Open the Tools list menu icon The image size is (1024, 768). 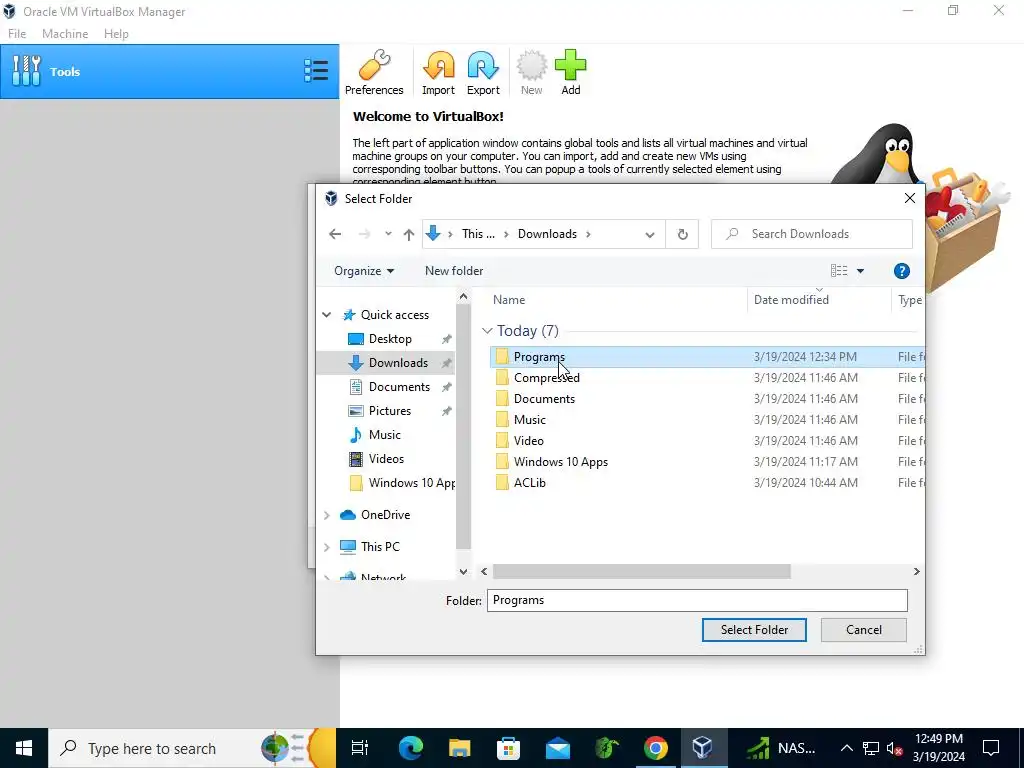pyautogui.click(x=316, y=71)
